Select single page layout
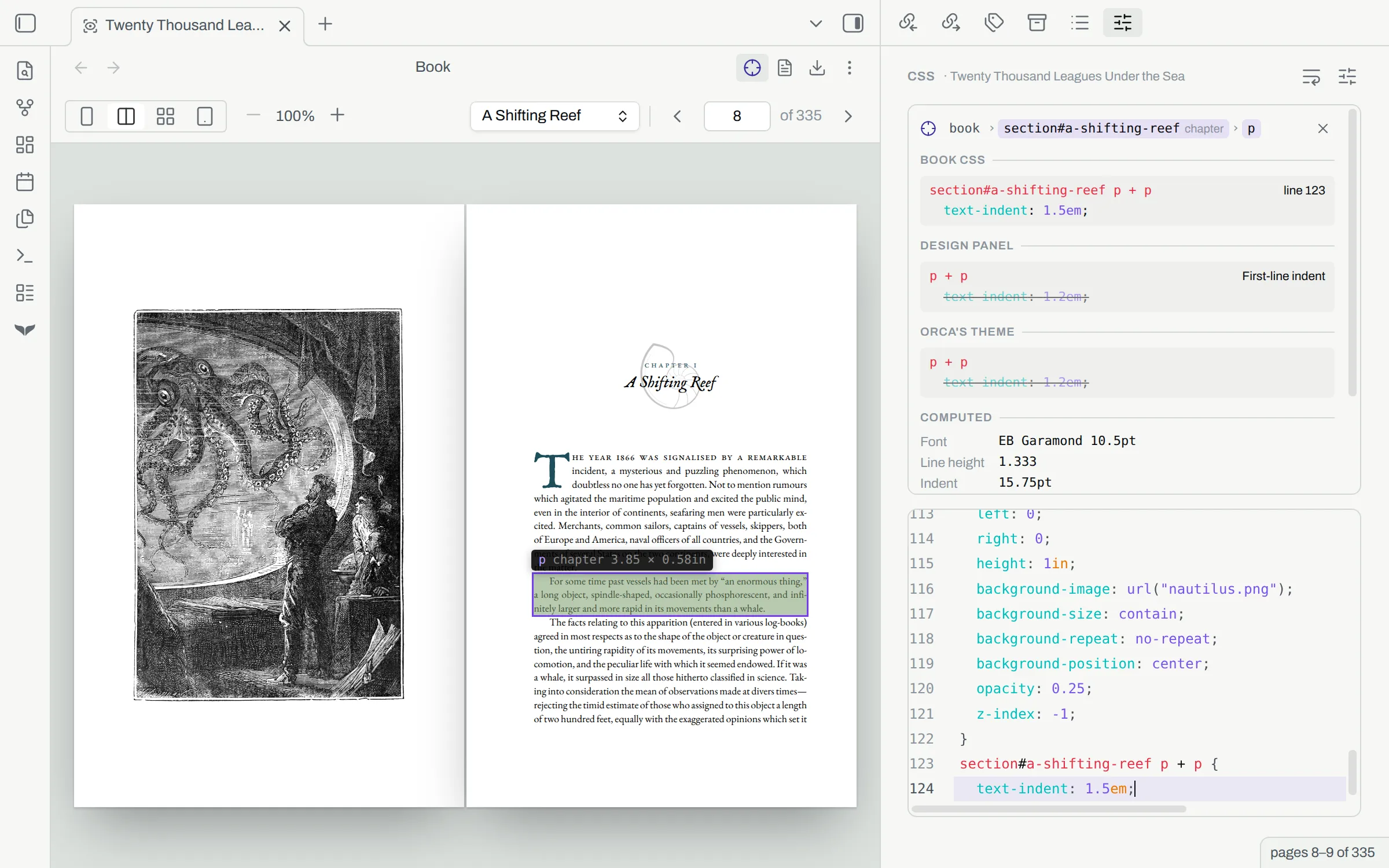The width and height of the screenshot is (1389, 868). coord(87,116)
